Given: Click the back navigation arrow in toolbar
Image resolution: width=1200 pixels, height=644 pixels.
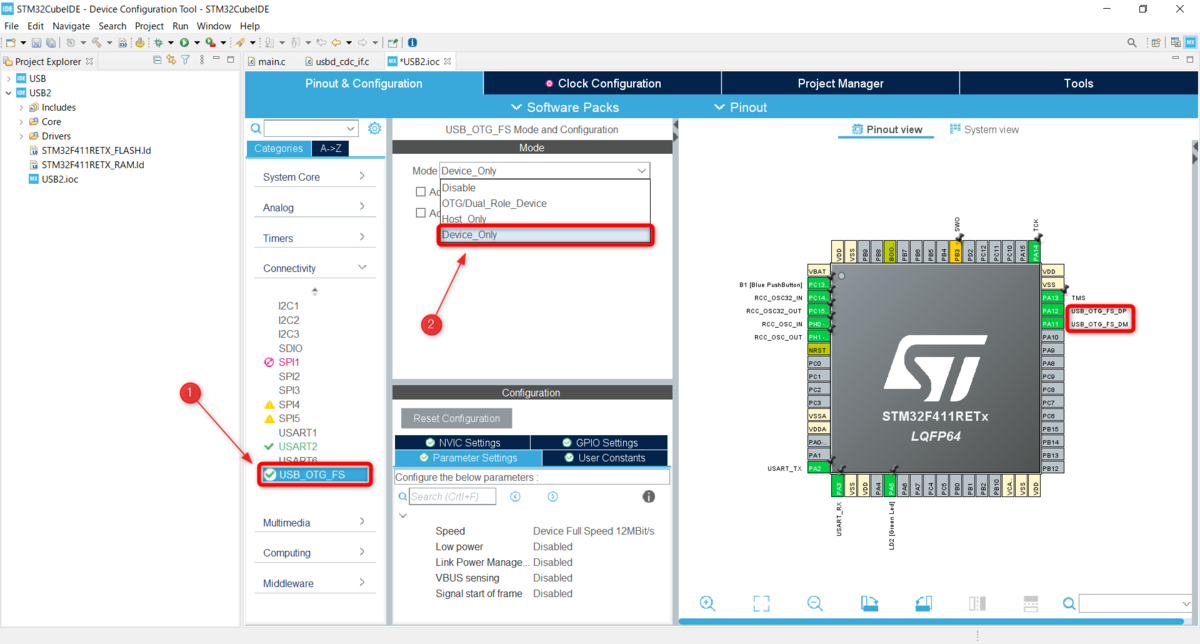Looking at the screenshot, I should coord(336,43).
